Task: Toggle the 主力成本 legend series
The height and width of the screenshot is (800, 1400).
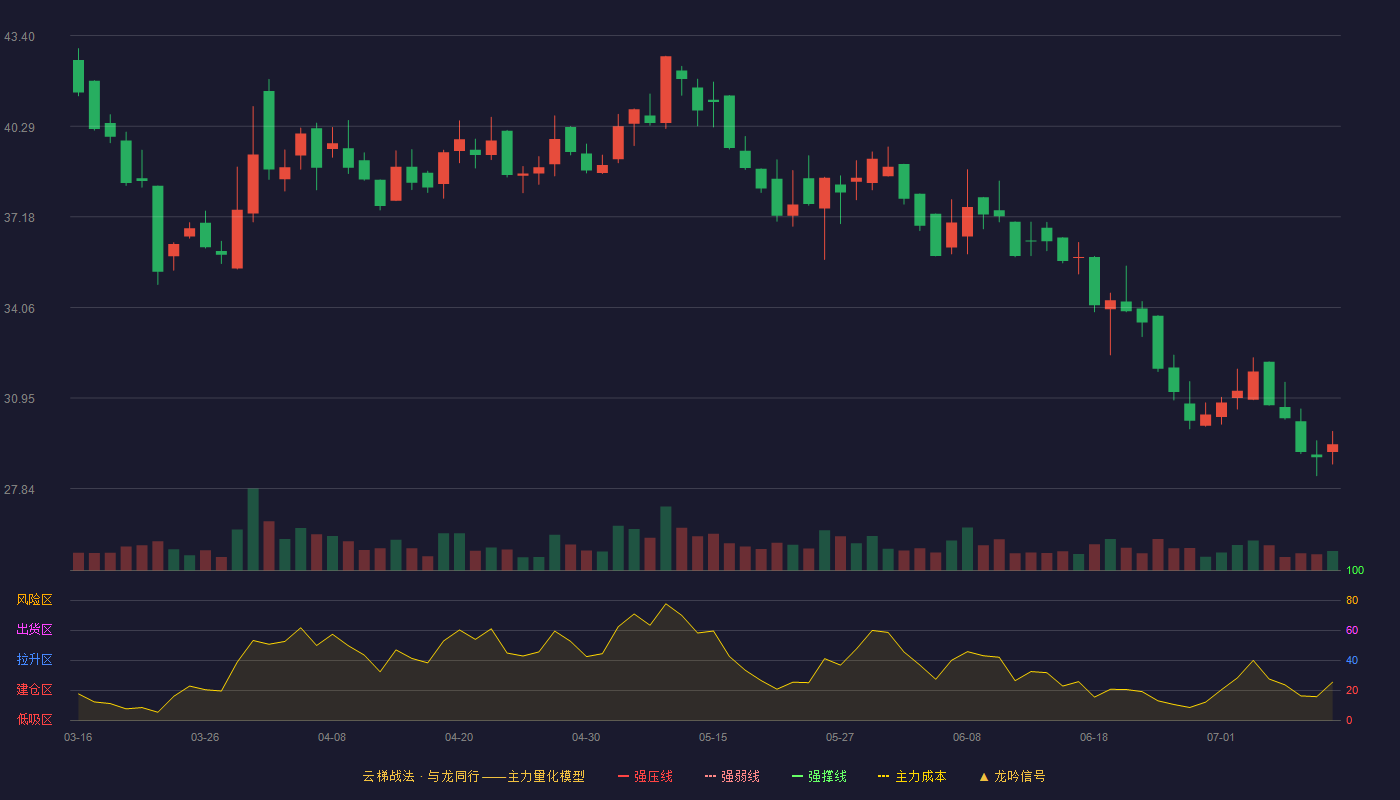Action: tap(912, 776)
